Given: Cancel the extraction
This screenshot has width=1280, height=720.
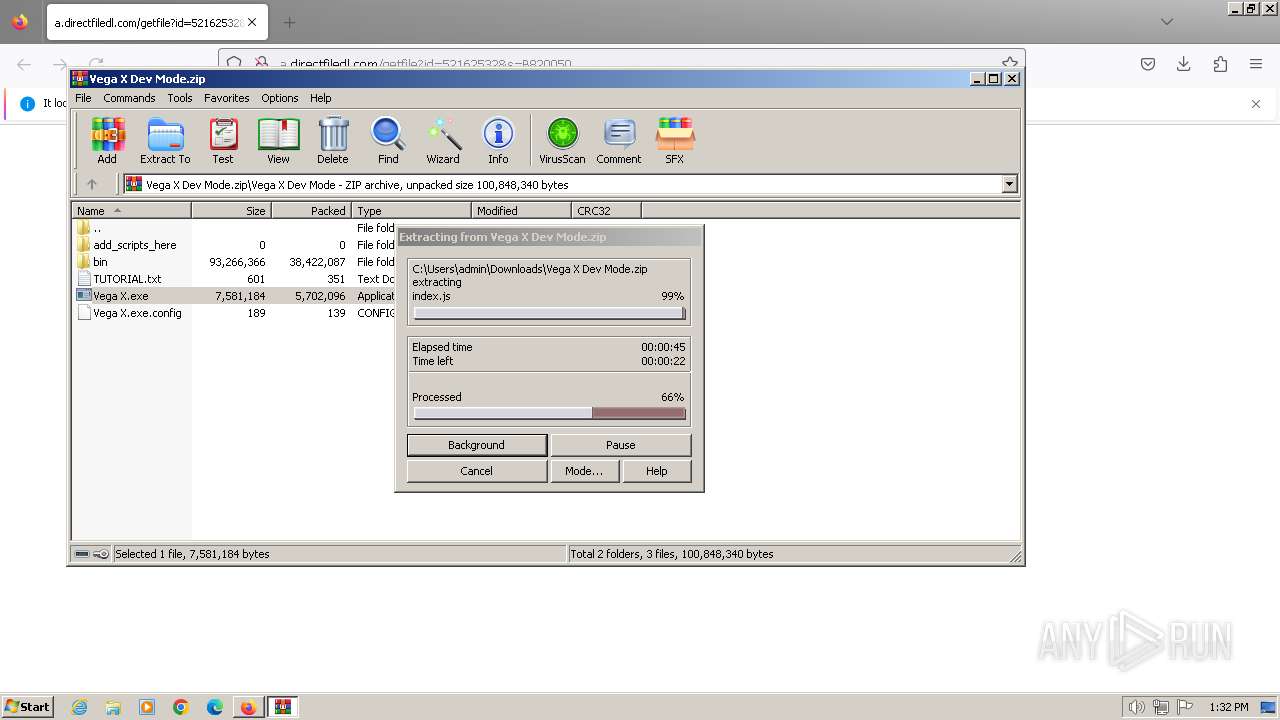Looking at the screenshot, I should 477,471.
